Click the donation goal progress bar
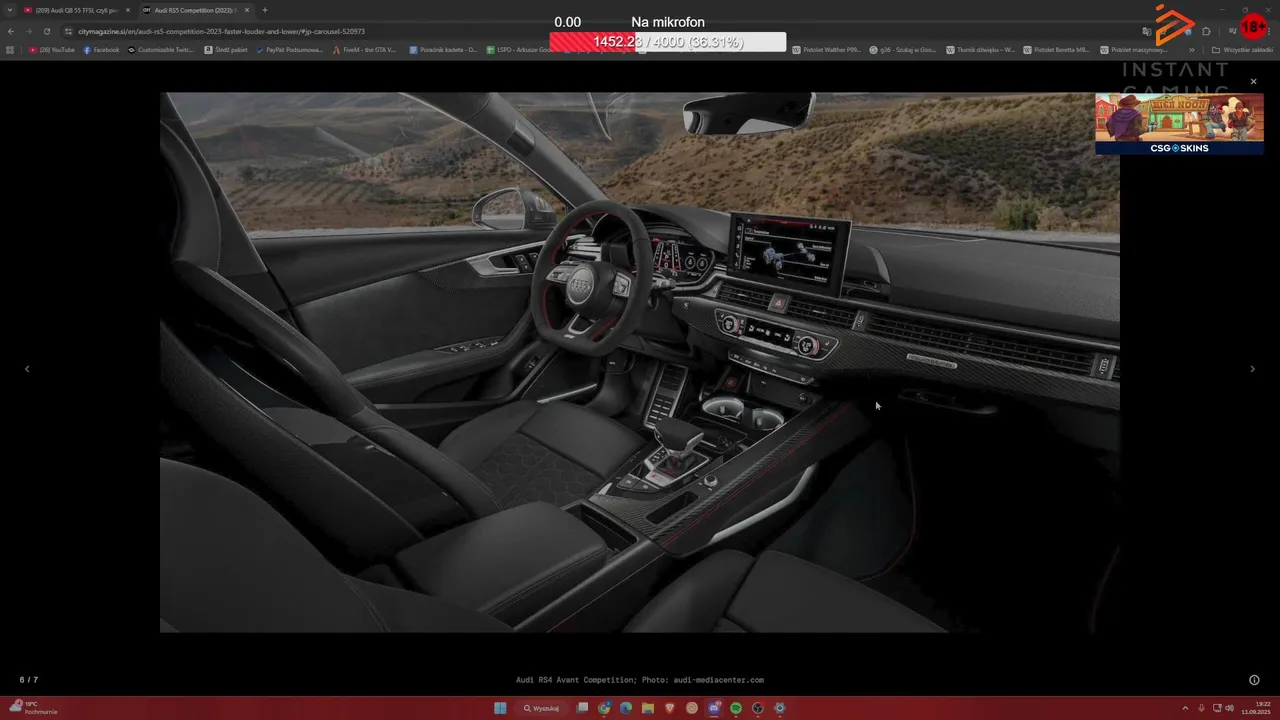The image size is (1280, 720). (667, 42)
